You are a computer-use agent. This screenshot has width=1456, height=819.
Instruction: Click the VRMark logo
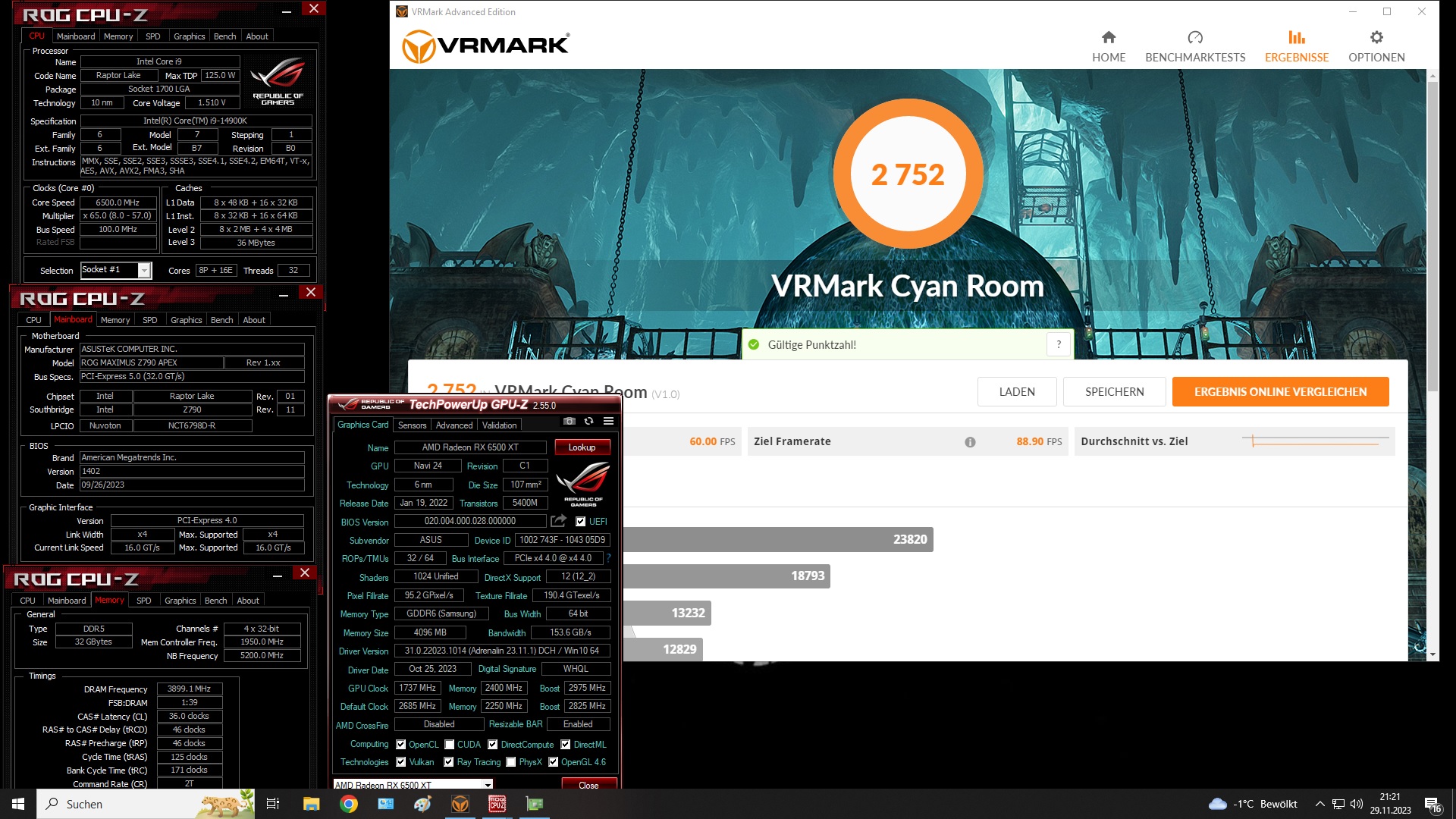tap(485, 46)
